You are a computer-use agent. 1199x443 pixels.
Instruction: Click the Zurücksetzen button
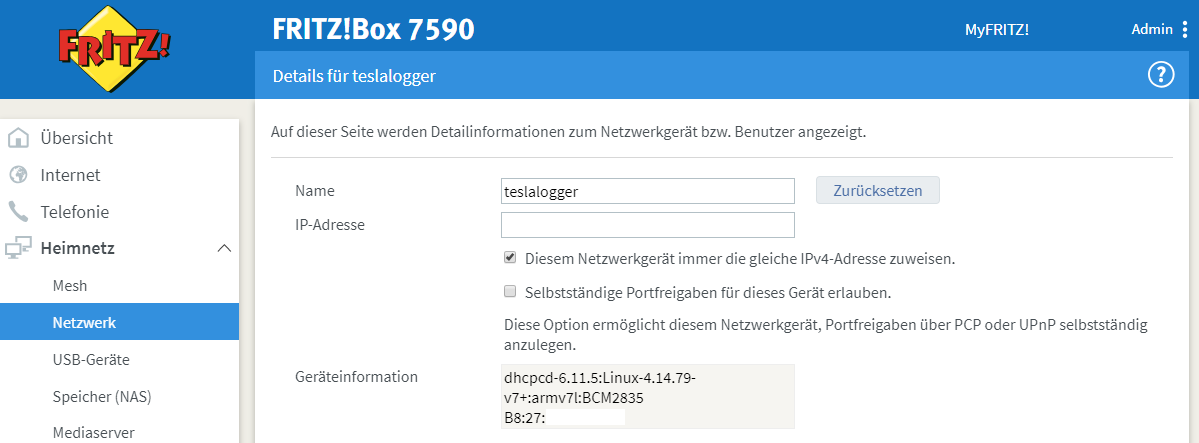pos(877,191)
